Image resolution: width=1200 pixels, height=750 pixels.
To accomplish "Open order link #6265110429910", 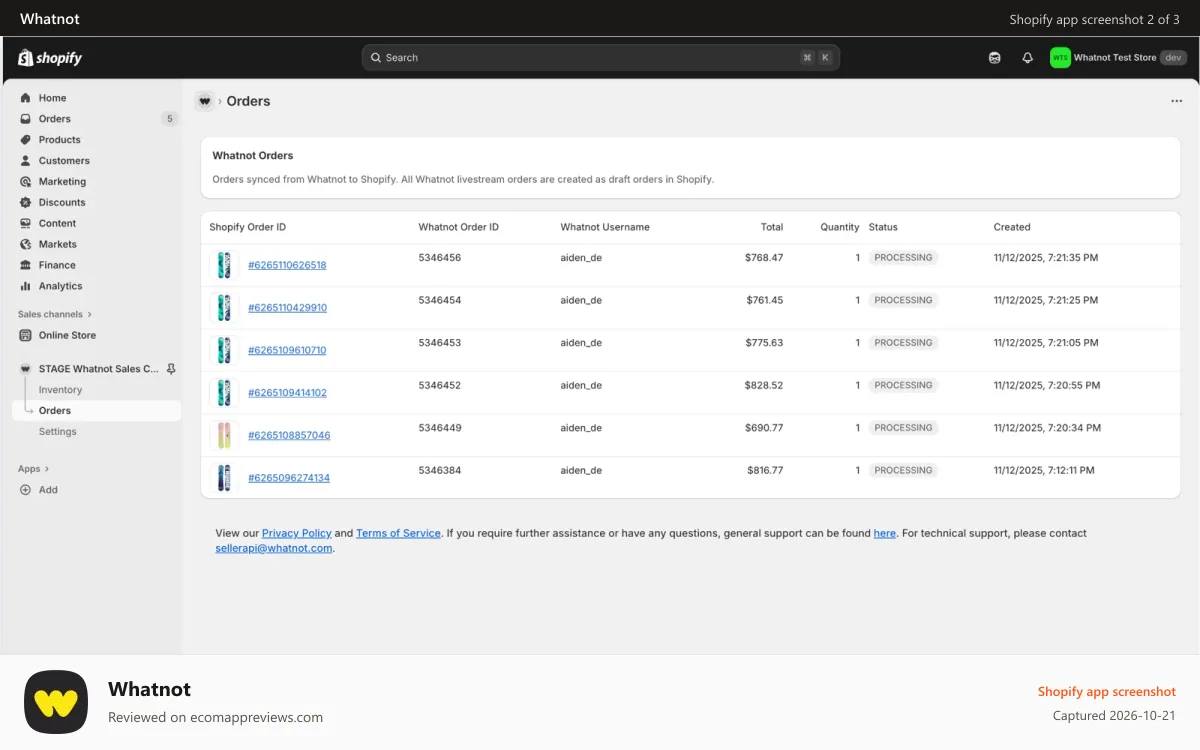I will (x=287, y=308).
